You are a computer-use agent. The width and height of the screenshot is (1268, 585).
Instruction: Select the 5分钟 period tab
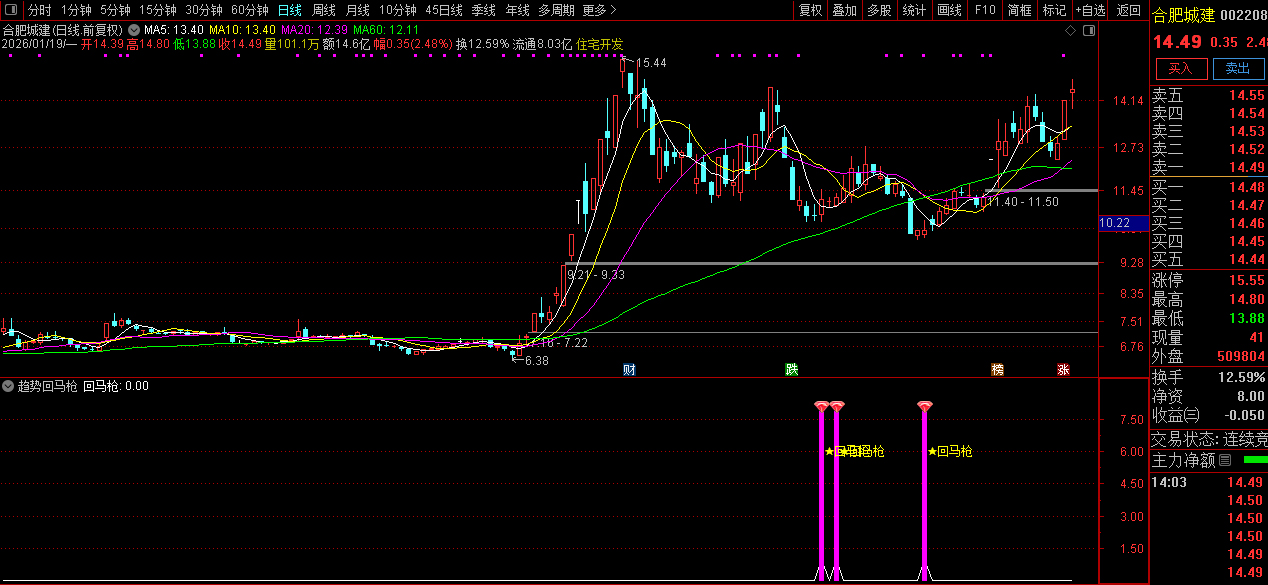tap(115, 10)
